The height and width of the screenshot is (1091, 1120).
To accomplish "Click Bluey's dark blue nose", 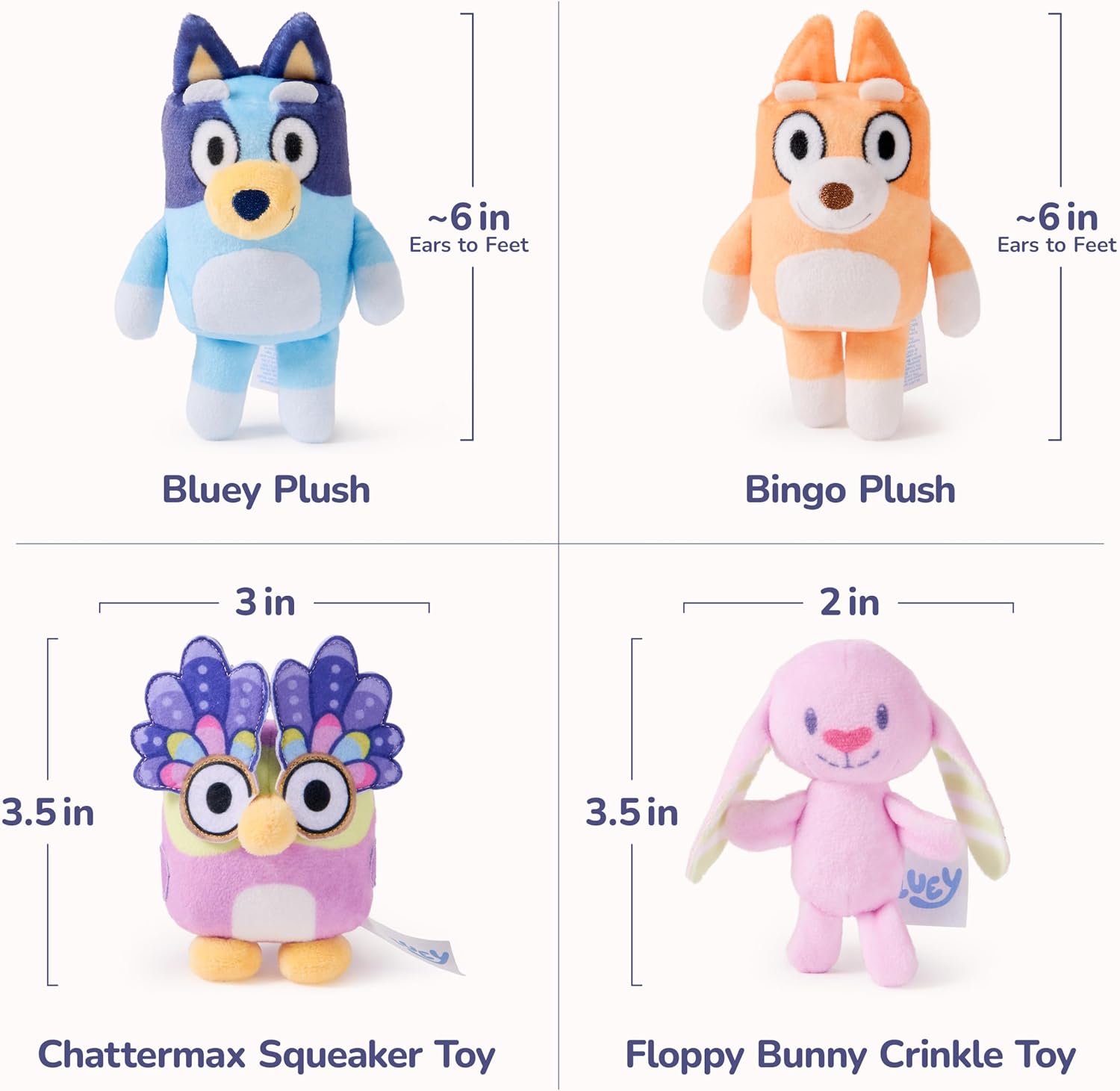I will (x=250, y=204).
